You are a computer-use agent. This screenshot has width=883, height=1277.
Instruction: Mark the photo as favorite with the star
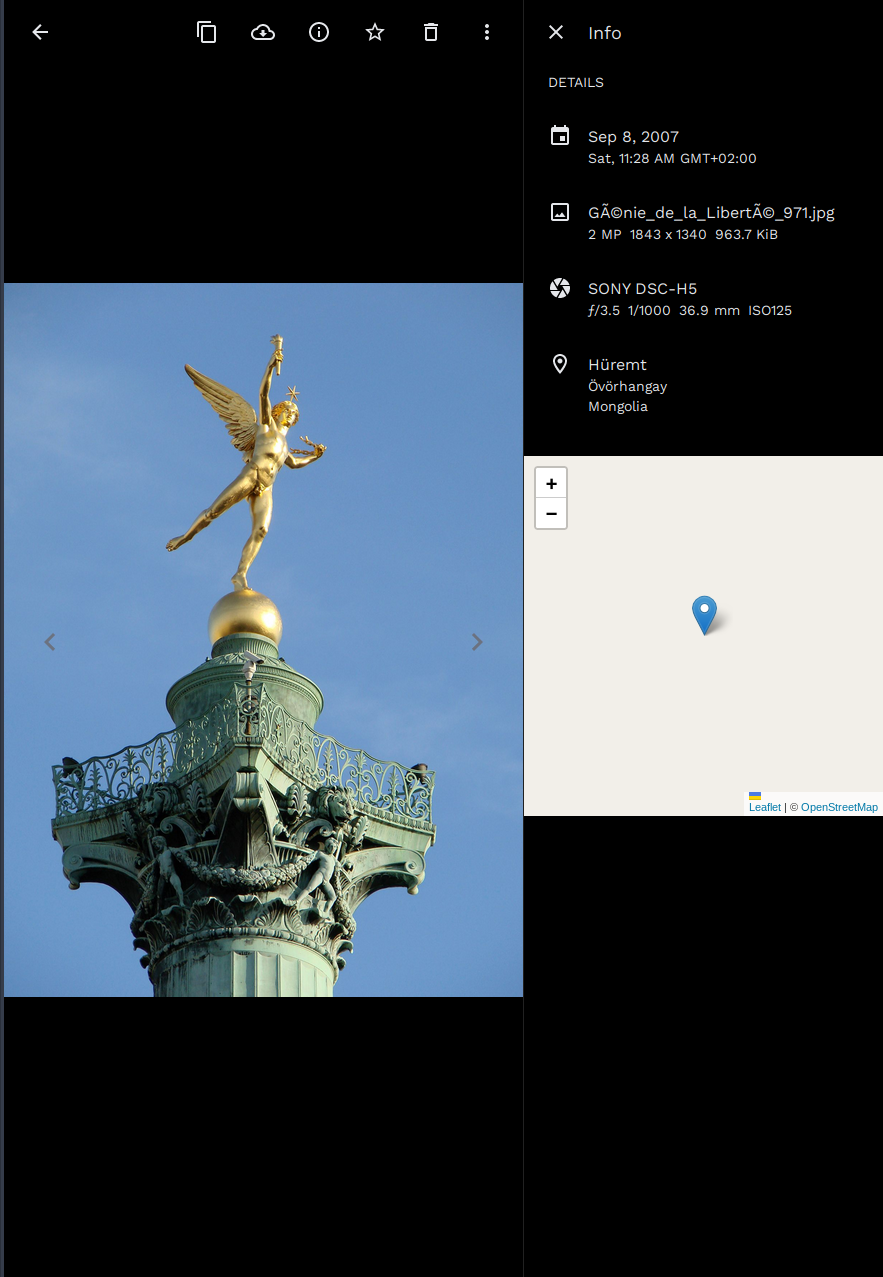[375, 32]
